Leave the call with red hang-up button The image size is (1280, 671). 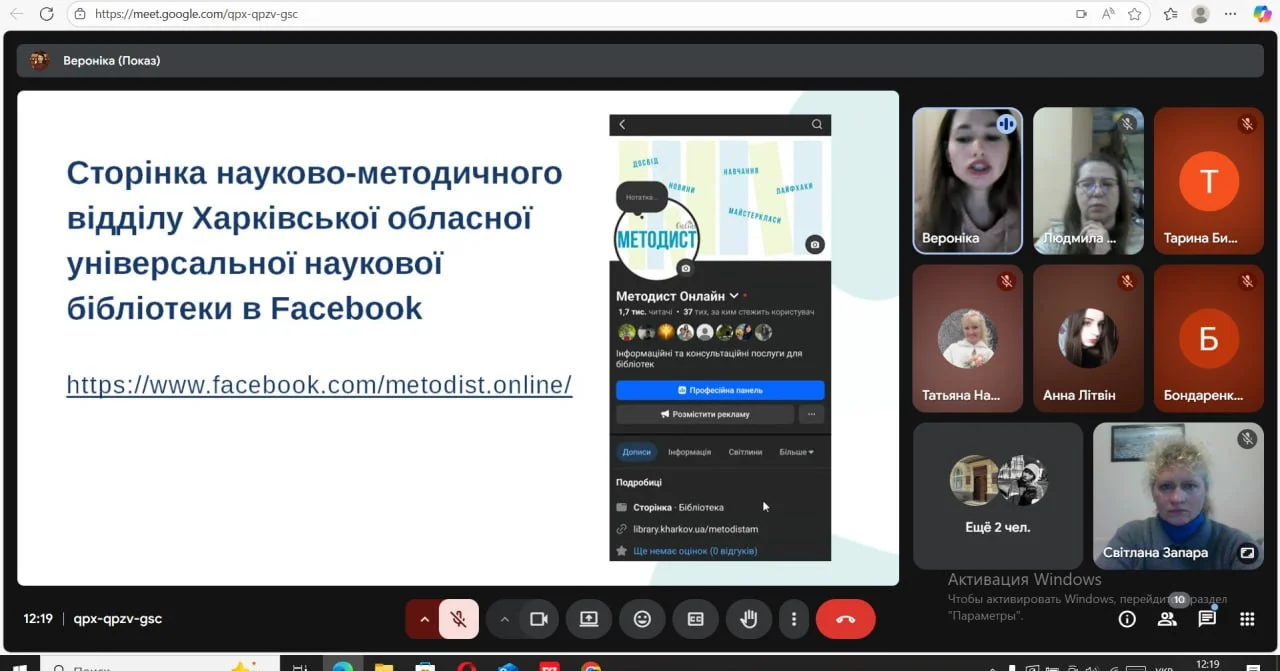click(845, 619)
